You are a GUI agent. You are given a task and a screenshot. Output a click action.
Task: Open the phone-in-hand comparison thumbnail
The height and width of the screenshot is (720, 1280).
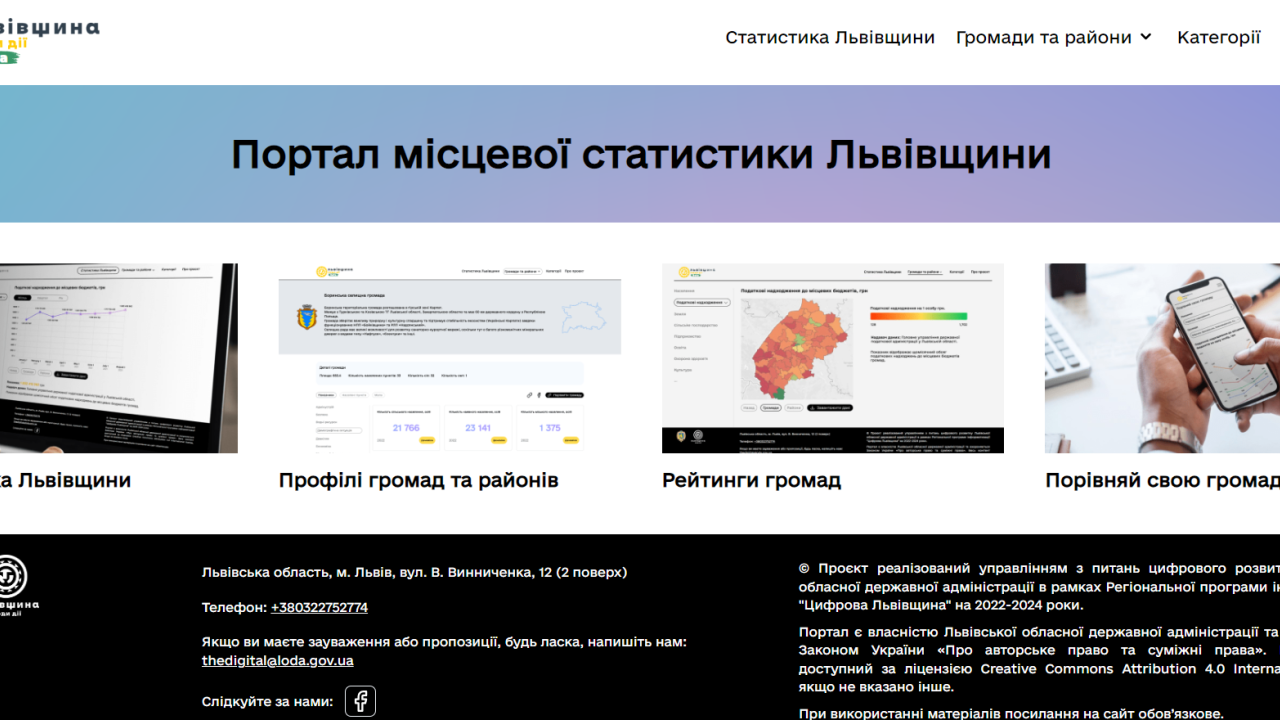point(1162,358)
